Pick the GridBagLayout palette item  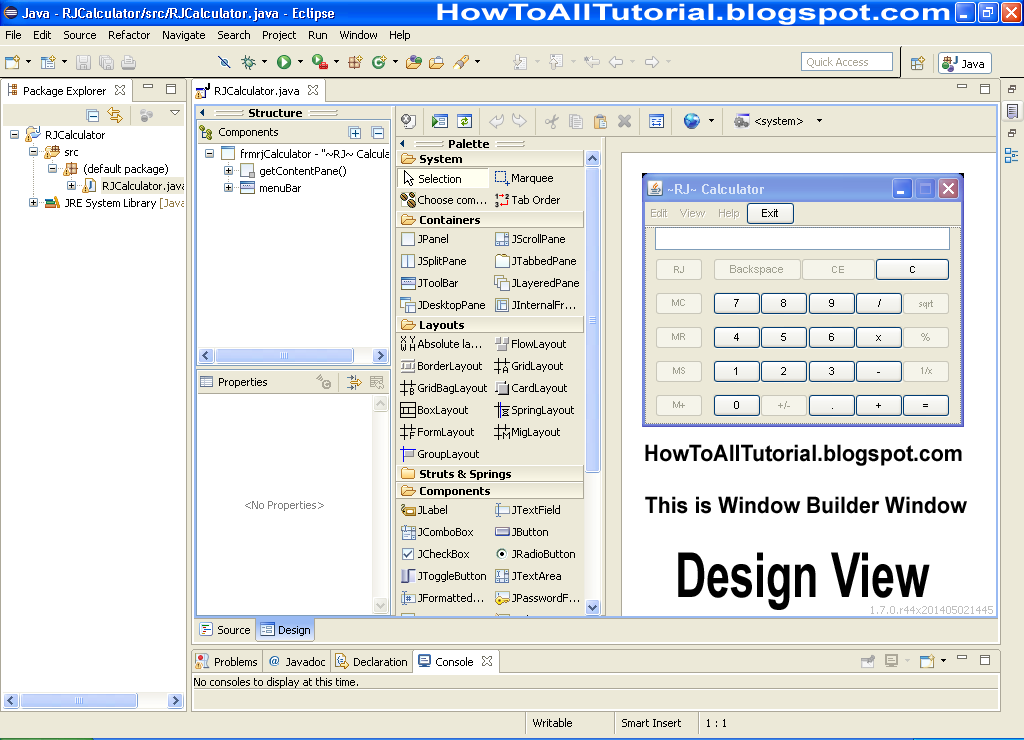443,388
